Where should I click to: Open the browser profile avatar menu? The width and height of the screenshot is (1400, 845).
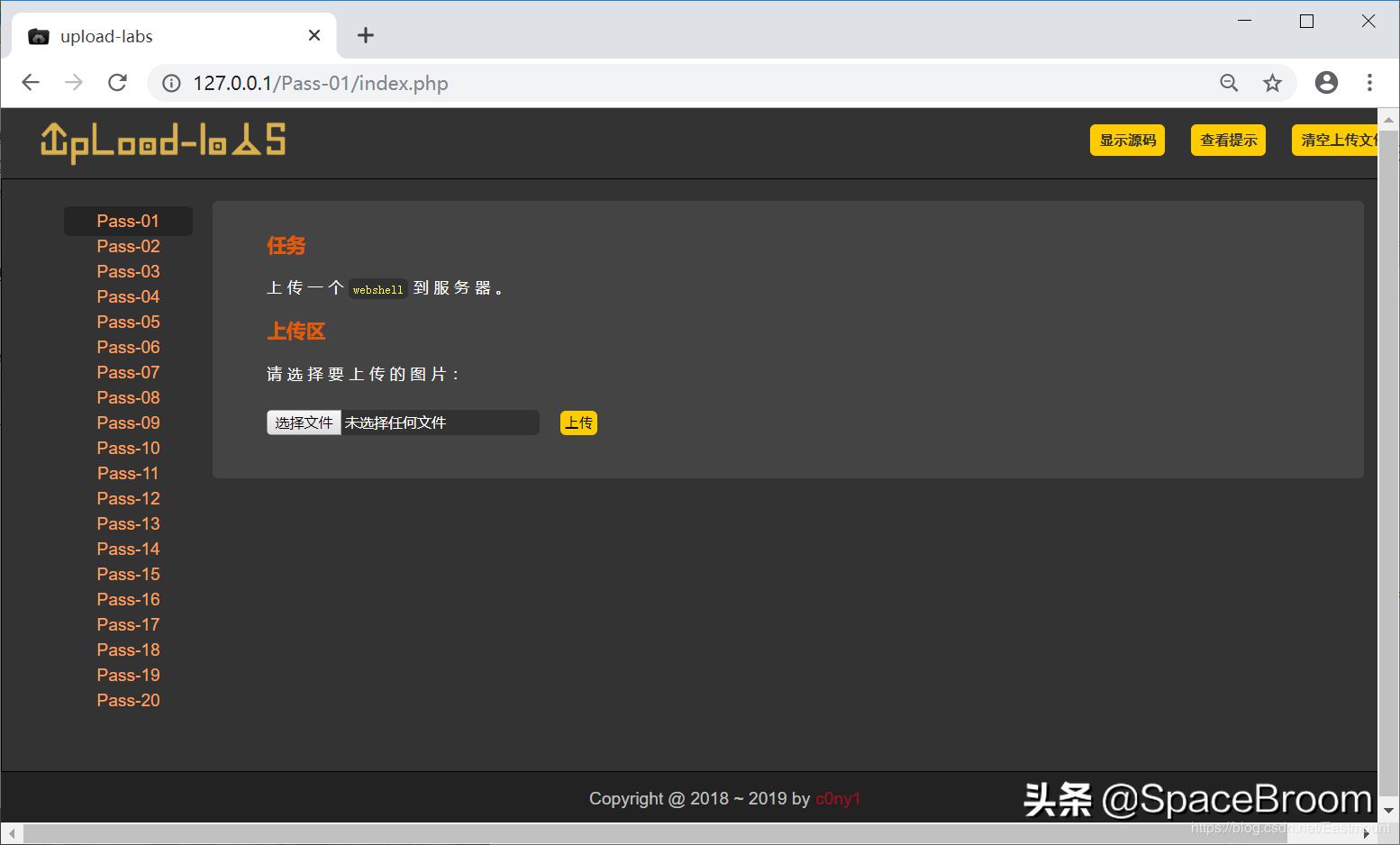click(x=1326, y=82)
